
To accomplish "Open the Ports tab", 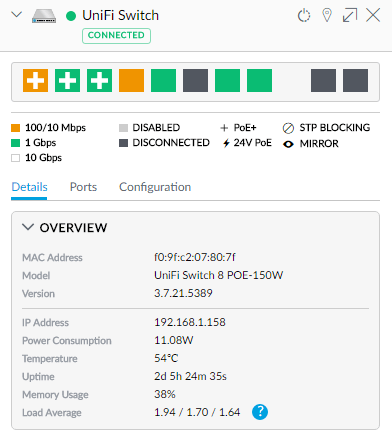I will [x=83, y=187].
